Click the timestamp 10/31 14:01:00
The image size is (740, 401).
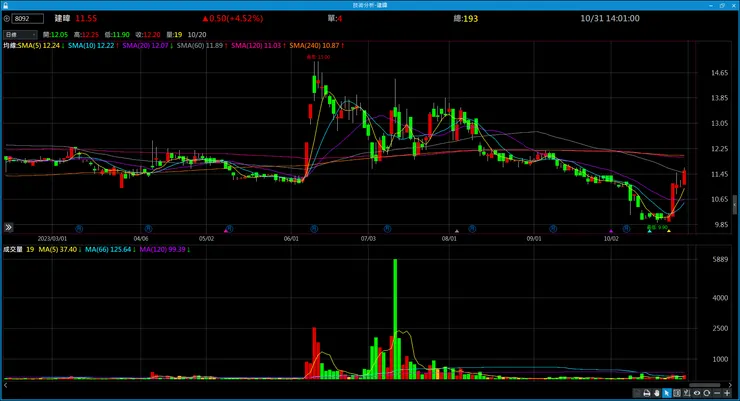click(610, 18)
